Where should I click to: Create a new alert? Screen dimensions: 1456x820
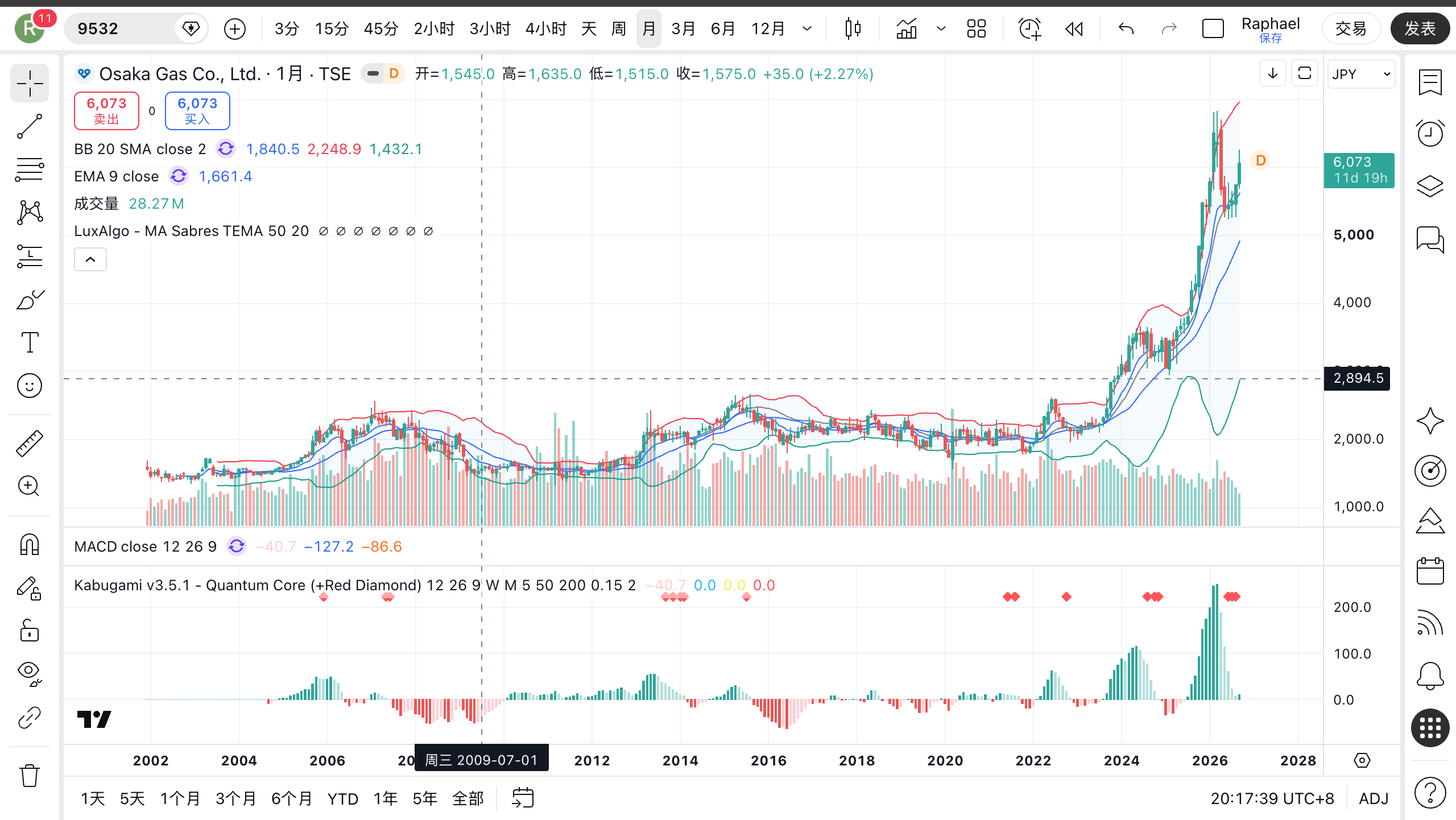click(x=1029, y=28)
